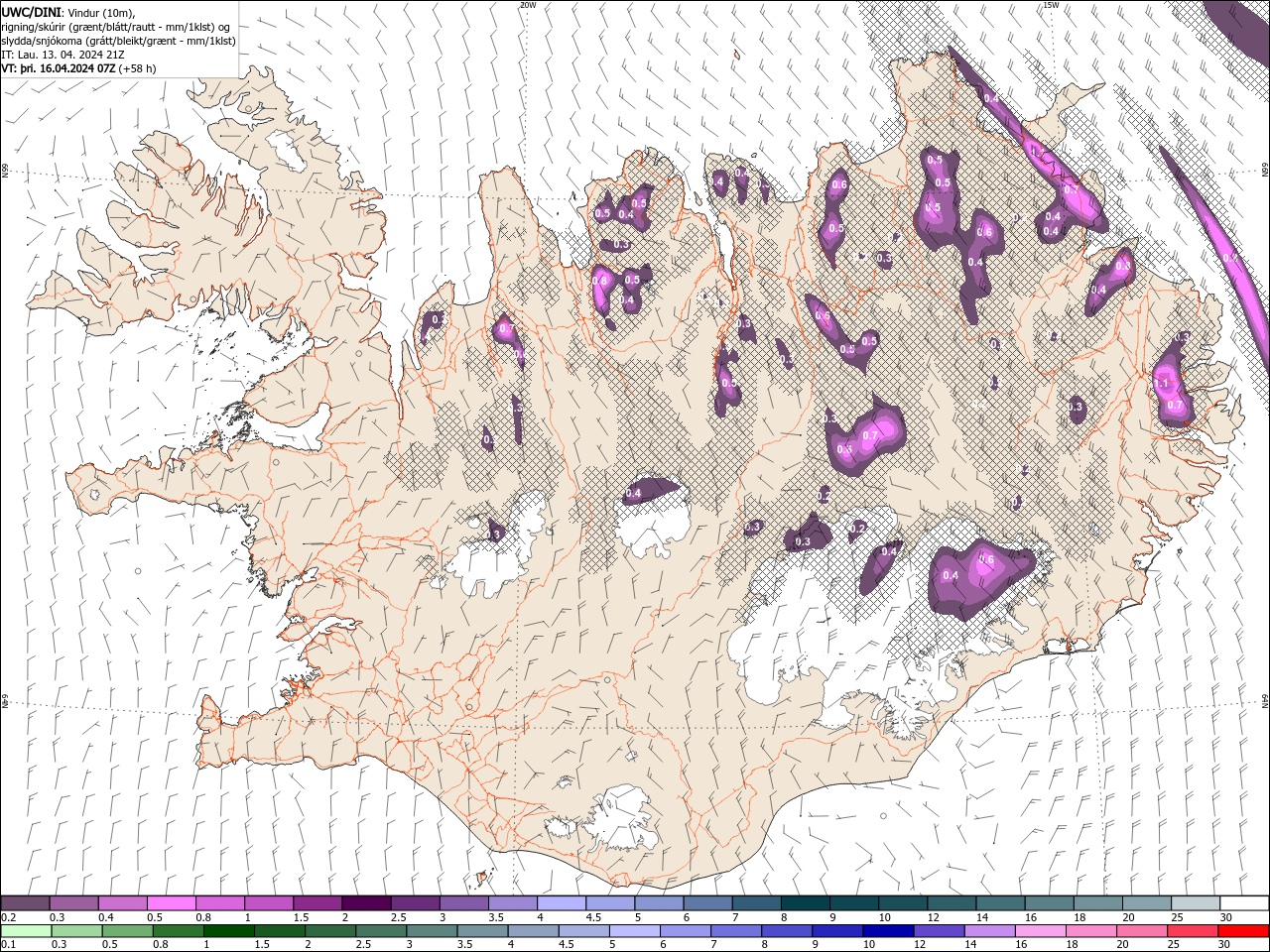The width and height of the screenshot is (1270, 952).
Task: Click the 'slydda/snjókoma' header line
Action: [118, 41]
